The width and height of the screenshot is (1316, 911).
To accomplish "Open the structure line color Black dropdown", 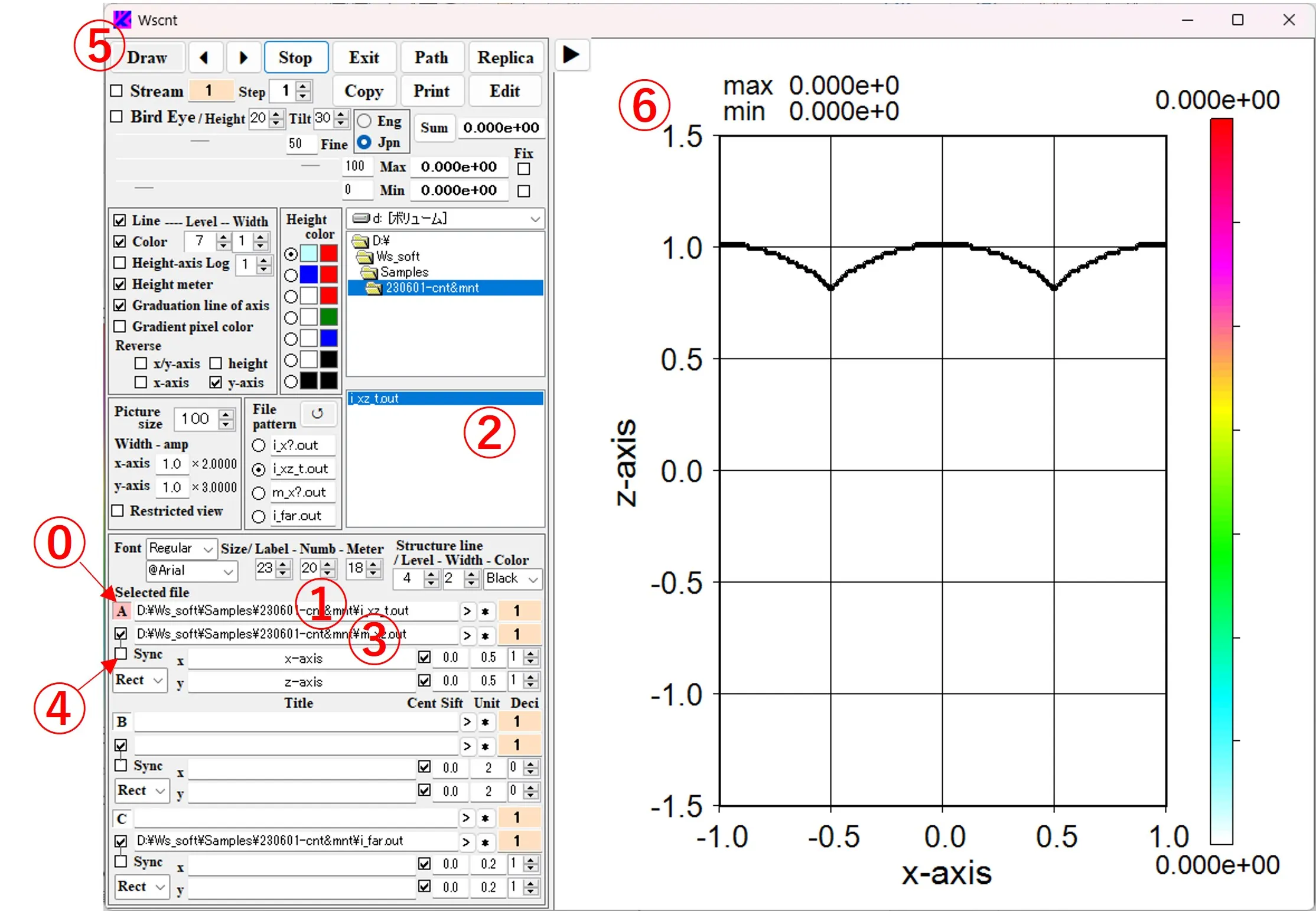I will pyautogui.click(x=512, y=579).
